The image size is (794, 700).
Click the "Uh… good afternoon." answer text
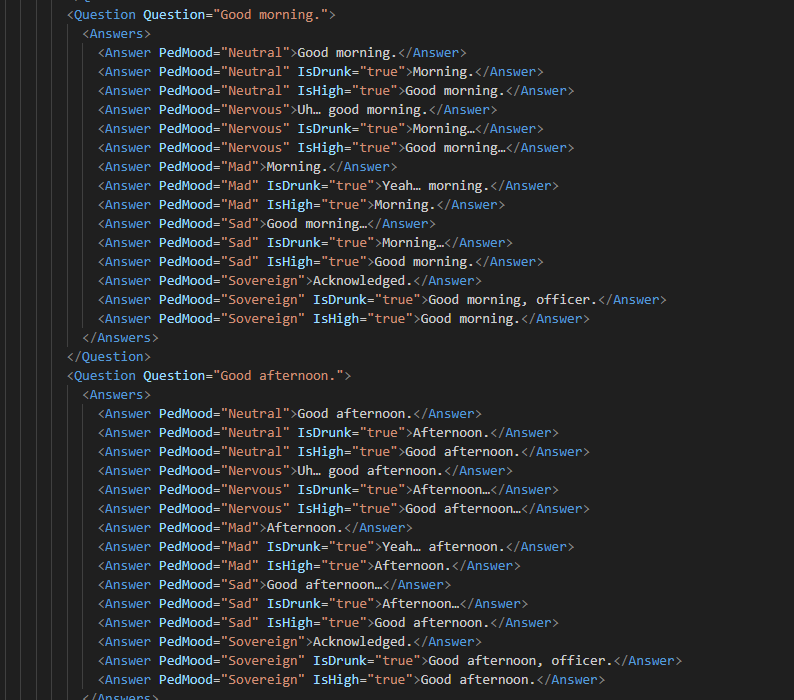(x=369, y=471)
